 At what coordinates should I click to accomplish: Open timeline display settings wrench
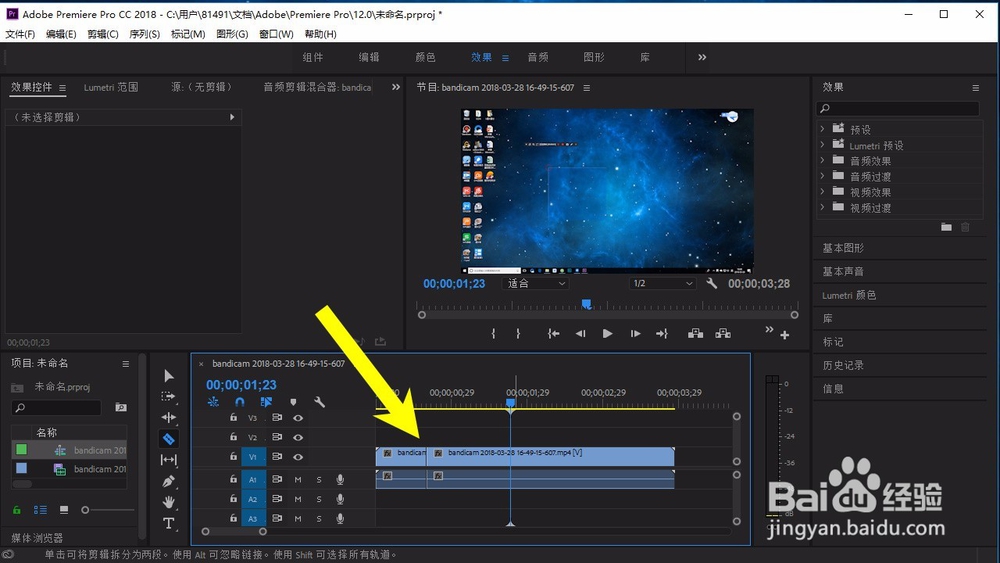320,402
